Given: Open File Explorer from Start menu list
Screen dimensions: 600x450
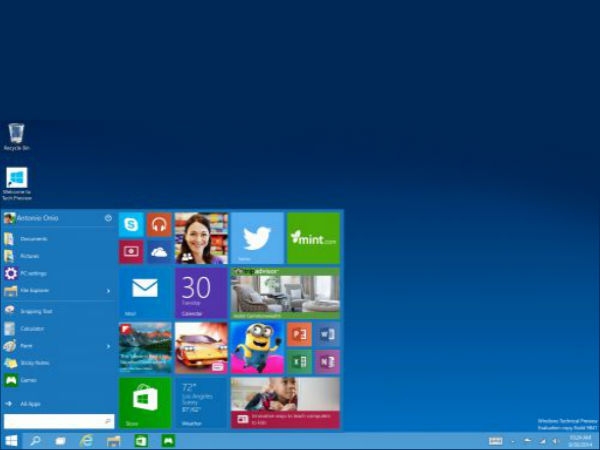Looking at the screenshot, I should coord(54,291).
